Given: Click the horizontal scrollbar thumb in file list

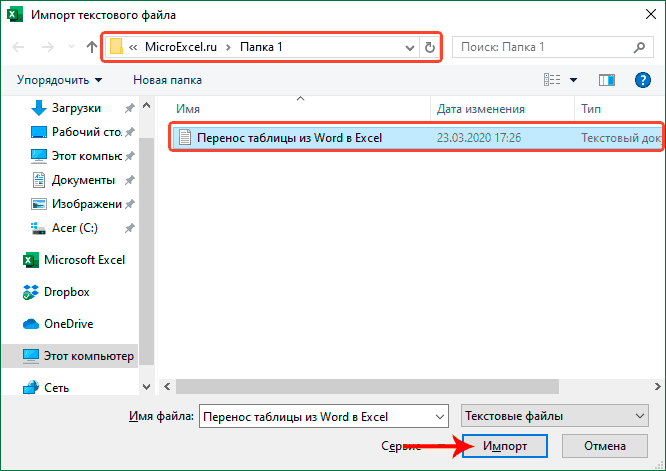Looking at the screenshot, I should (367, 386).
